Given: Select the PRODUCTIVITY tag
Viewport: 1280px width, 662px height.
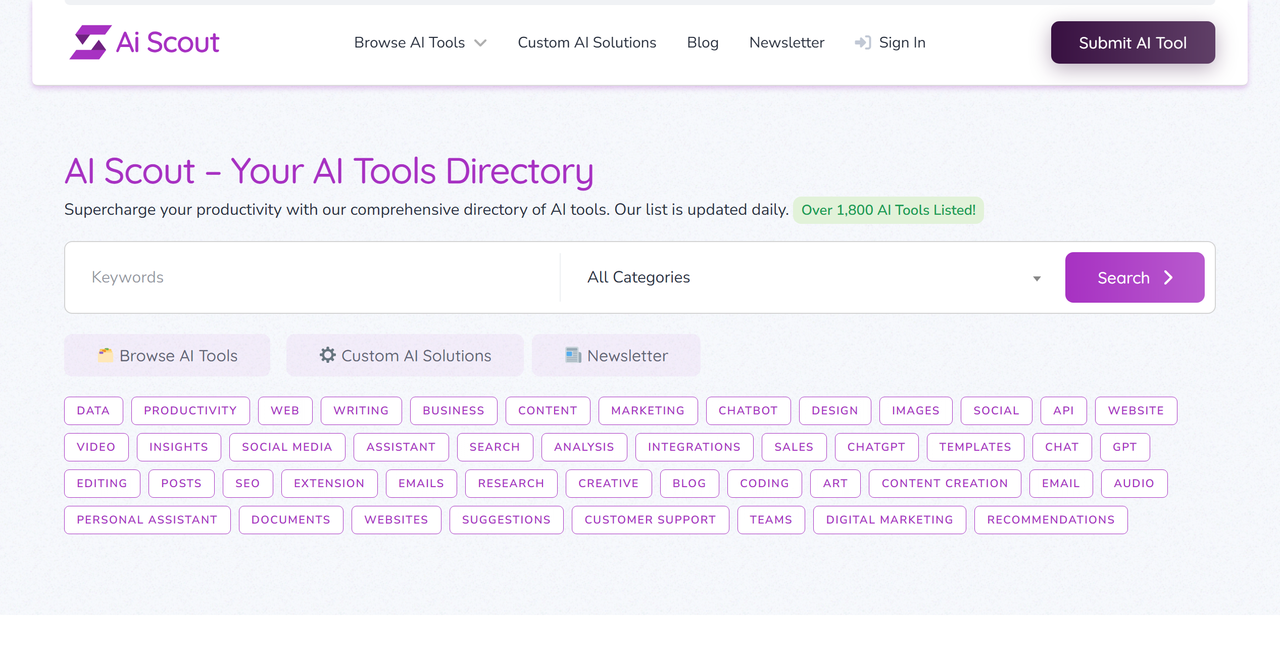Looking at the screenshot, I should 190,410.
